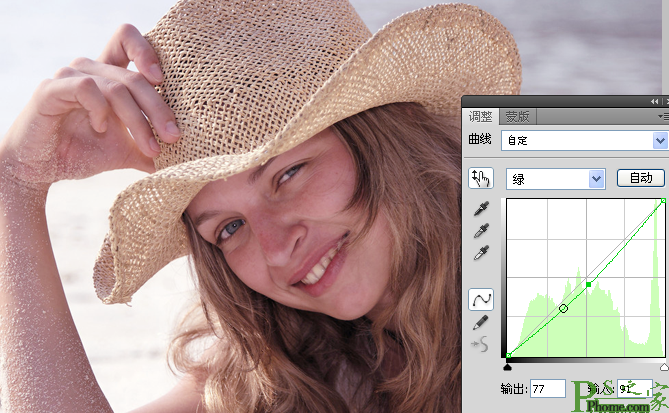Collapse the panel with double arrows
The width and height of the screenshot is (669, 413).
pyautogui.click(x=654, y=102)
